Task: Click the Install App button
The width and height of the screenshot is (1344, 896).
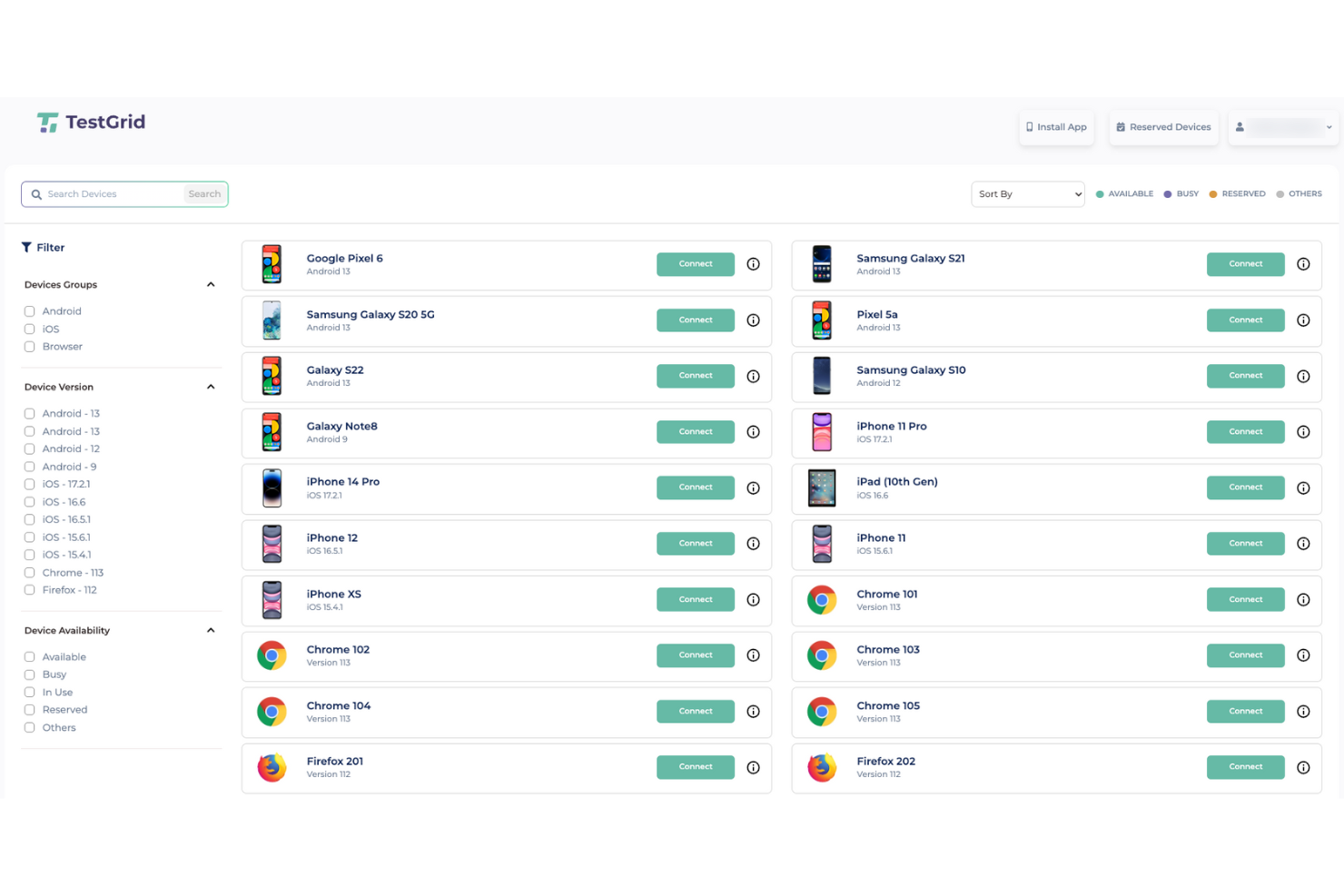Action: (x=1056, y=127)
